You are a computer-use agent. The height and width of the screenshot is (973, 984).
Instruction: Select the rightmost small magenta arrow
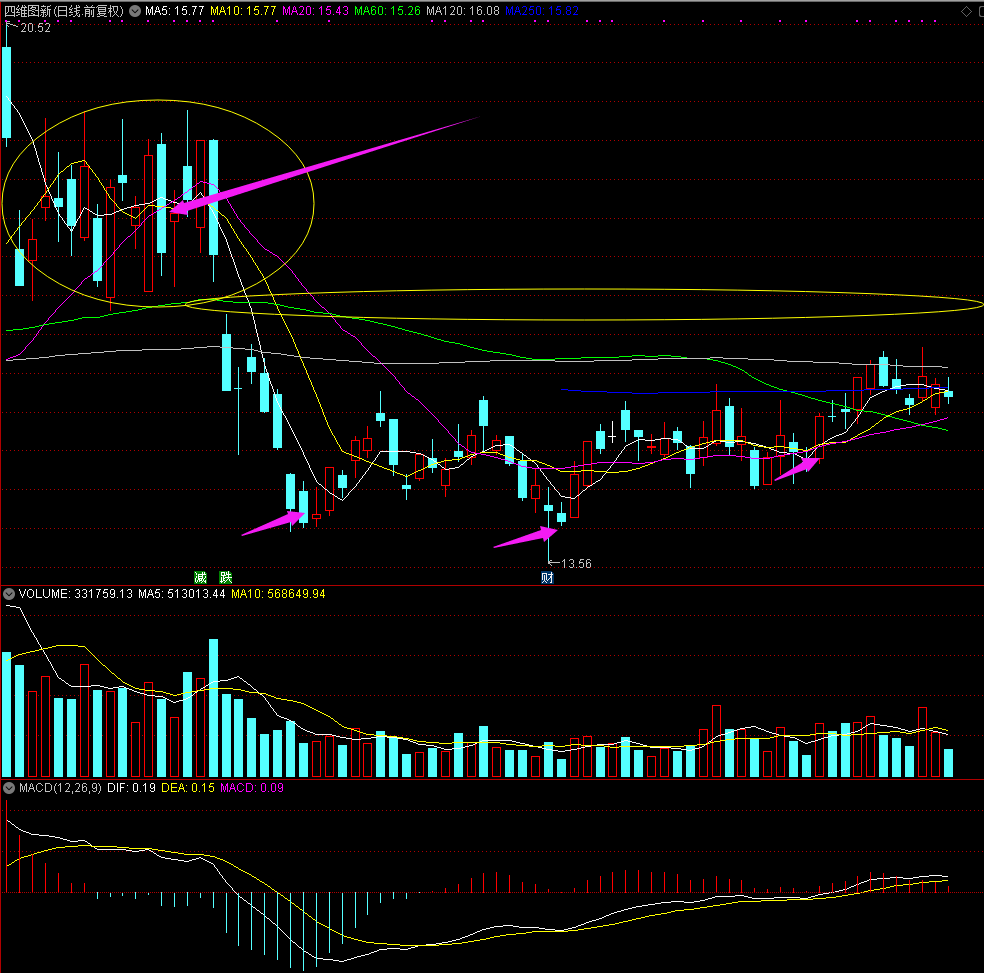[x=796, y=469]
